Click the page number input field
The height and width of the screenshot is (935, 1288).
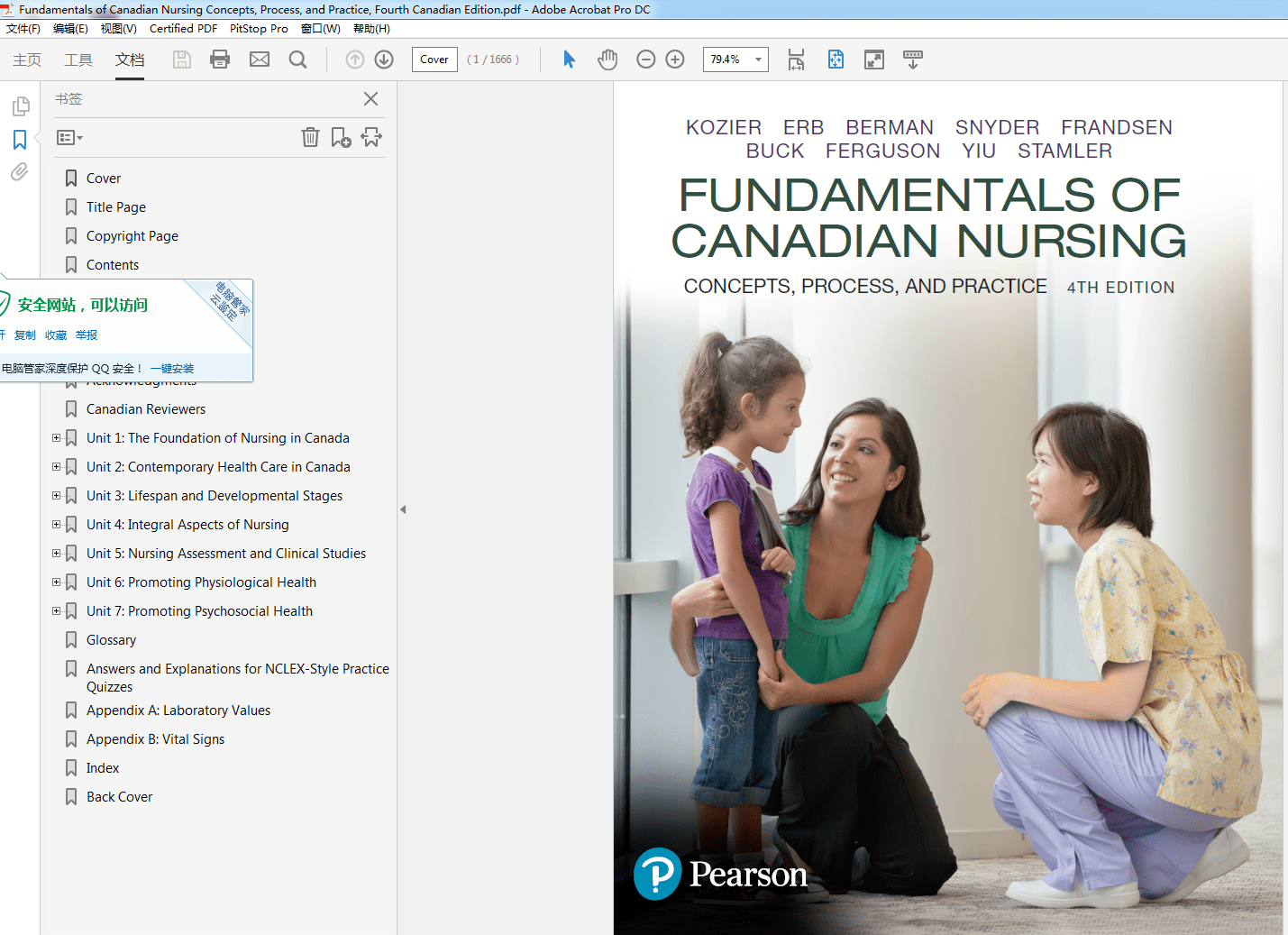coord(434,60)
